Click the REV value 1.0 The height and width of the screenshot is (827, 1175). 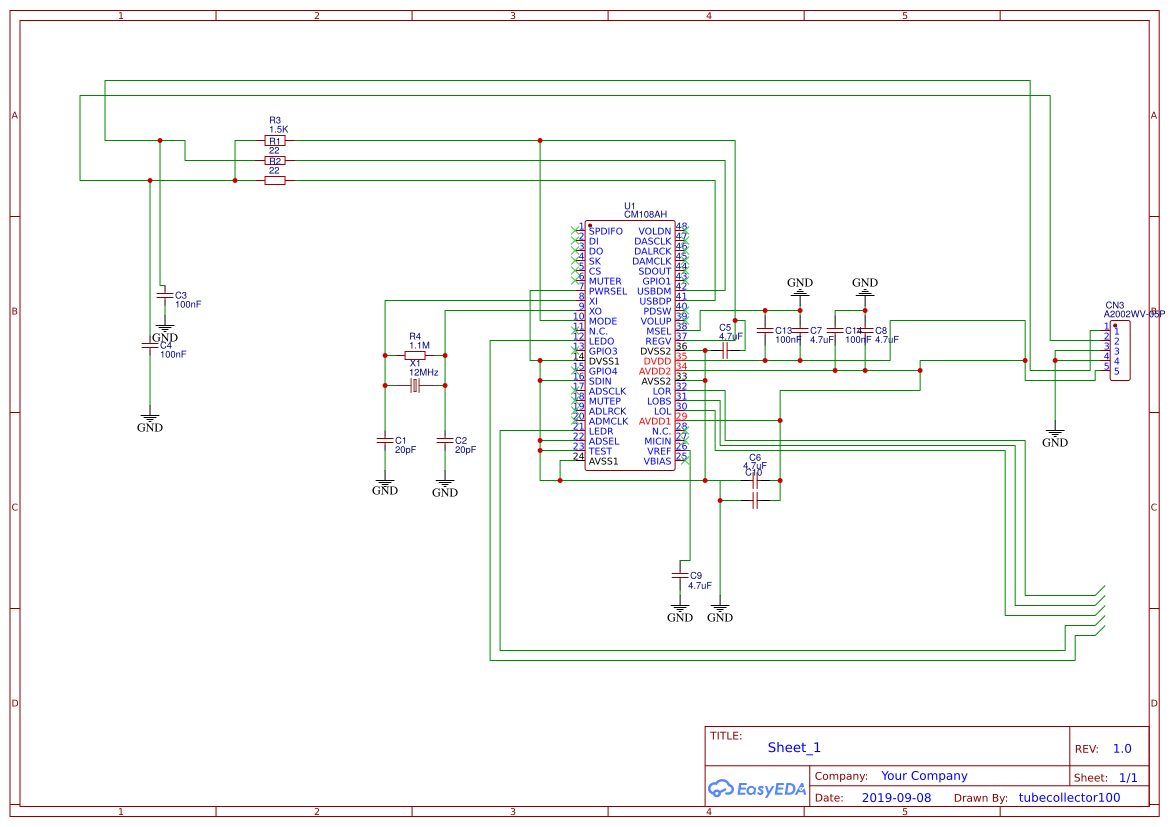[1122, 749]
